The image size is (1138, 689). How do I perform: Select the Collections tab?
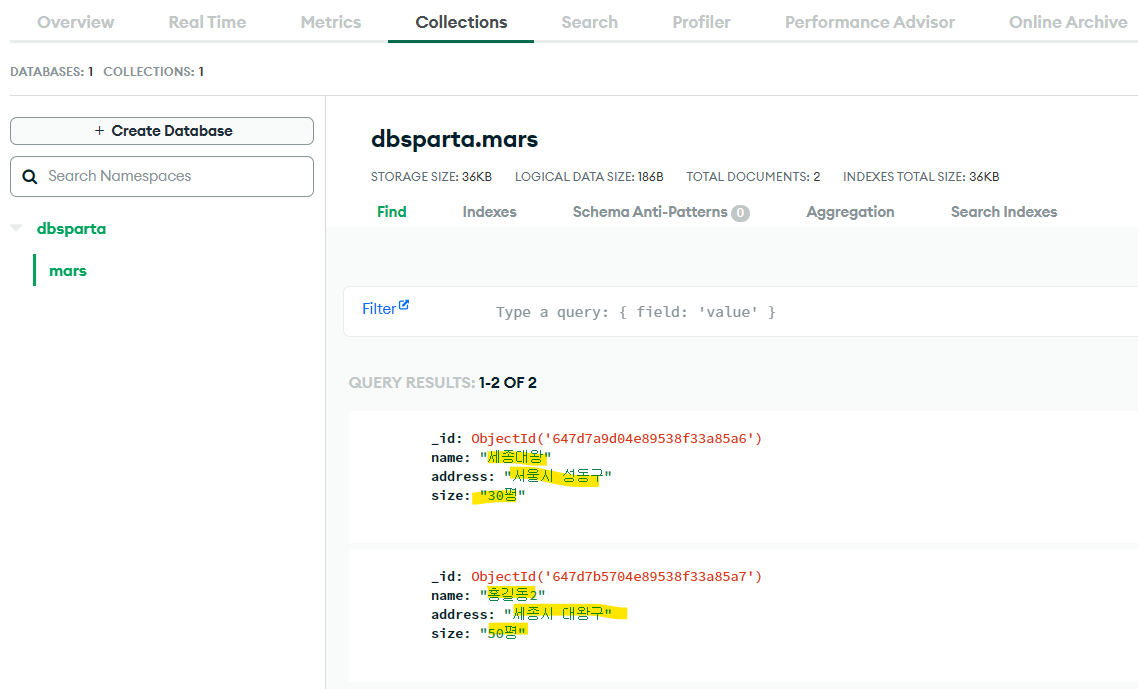[461, 23]
